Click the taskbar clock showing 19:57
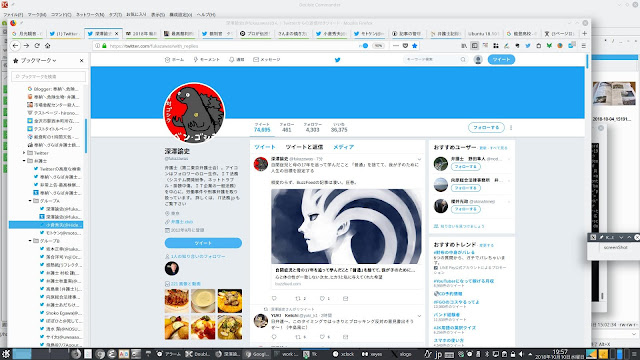Screen dimensions: 640x360 pos(560,354)
